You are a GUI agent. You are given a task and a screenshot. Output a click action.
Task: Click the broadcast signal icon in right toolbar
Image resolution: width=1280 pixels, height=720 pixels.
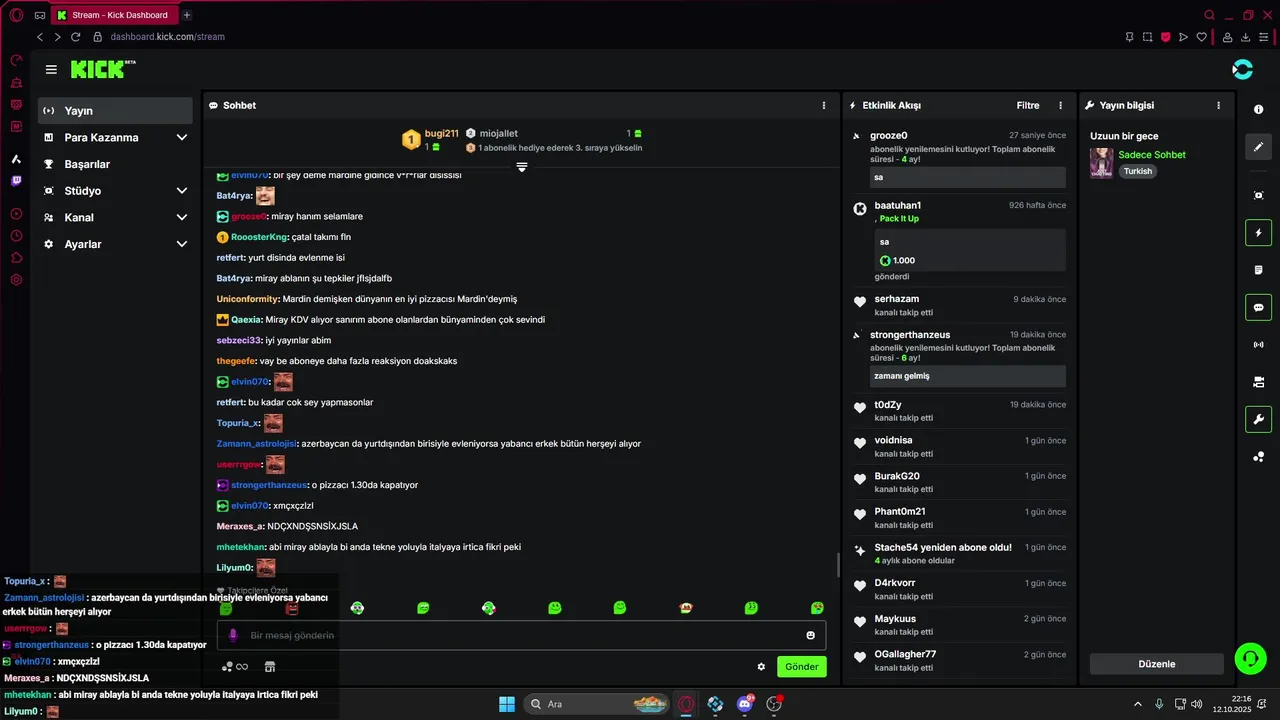1259,345
